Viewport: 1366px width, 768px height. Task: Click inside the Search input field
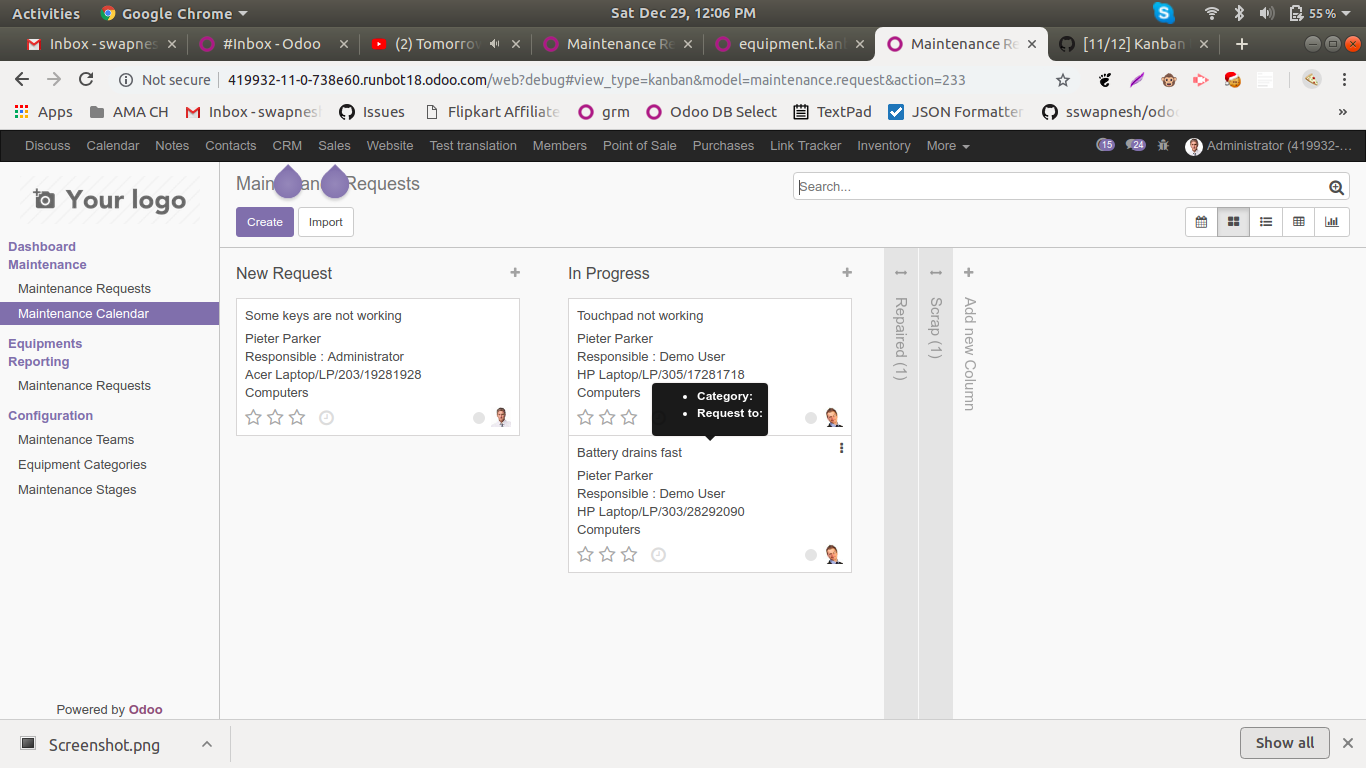click(x=1000, y=186)
